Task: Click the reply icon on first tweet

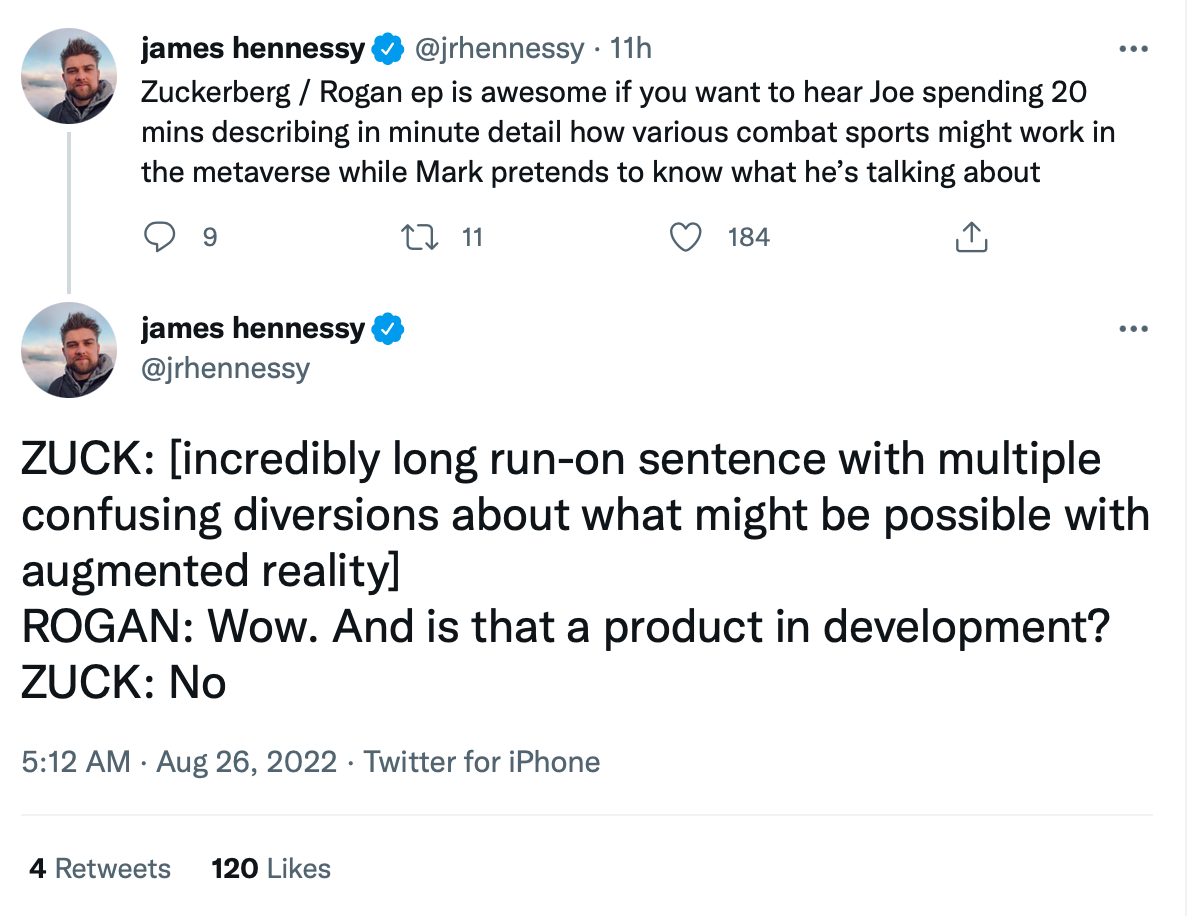Action: tap(160, 237)
